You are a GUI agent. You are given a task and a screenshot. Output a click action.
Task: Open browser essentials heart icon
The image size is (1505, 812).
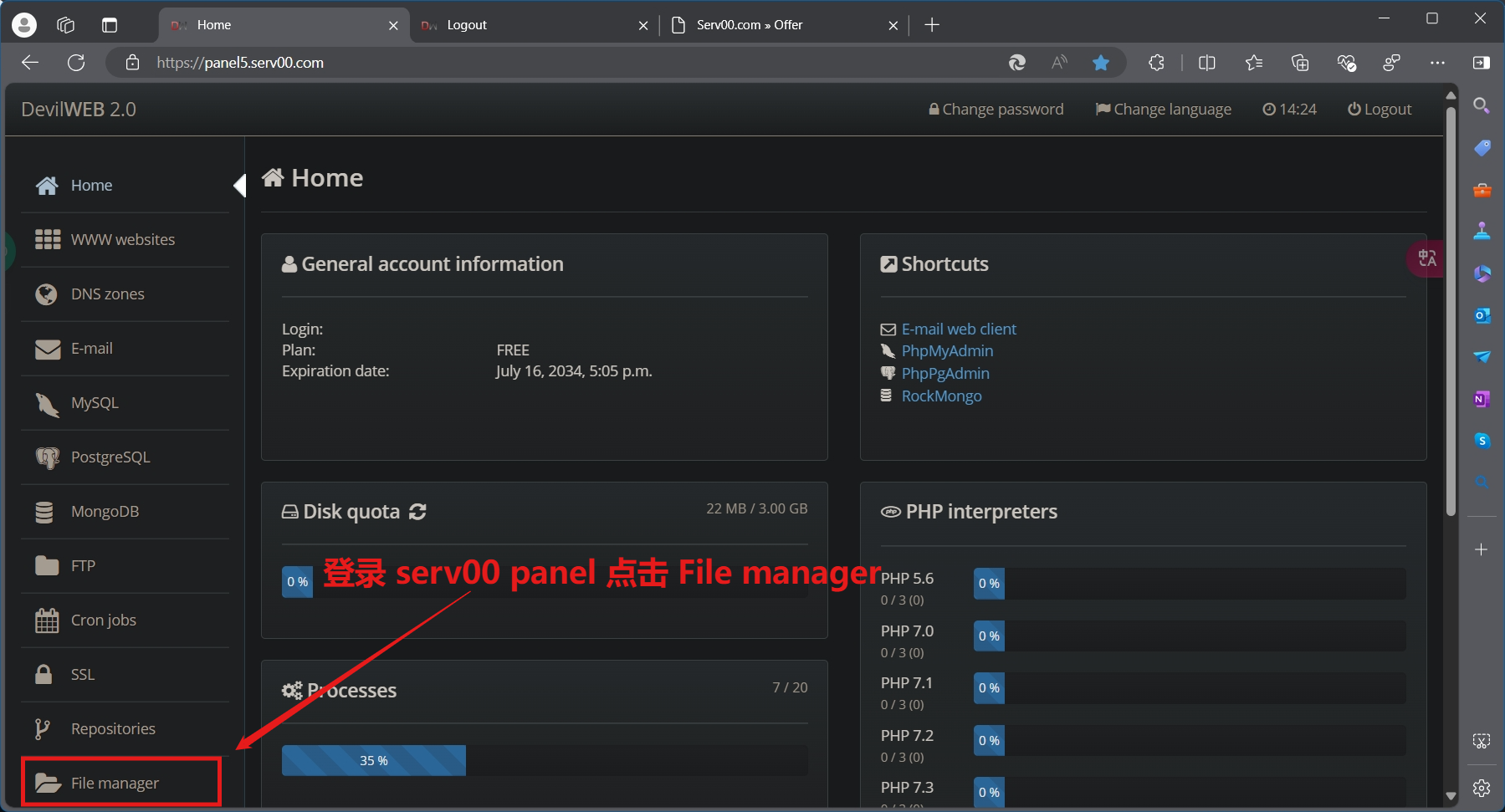[1346, 63]
